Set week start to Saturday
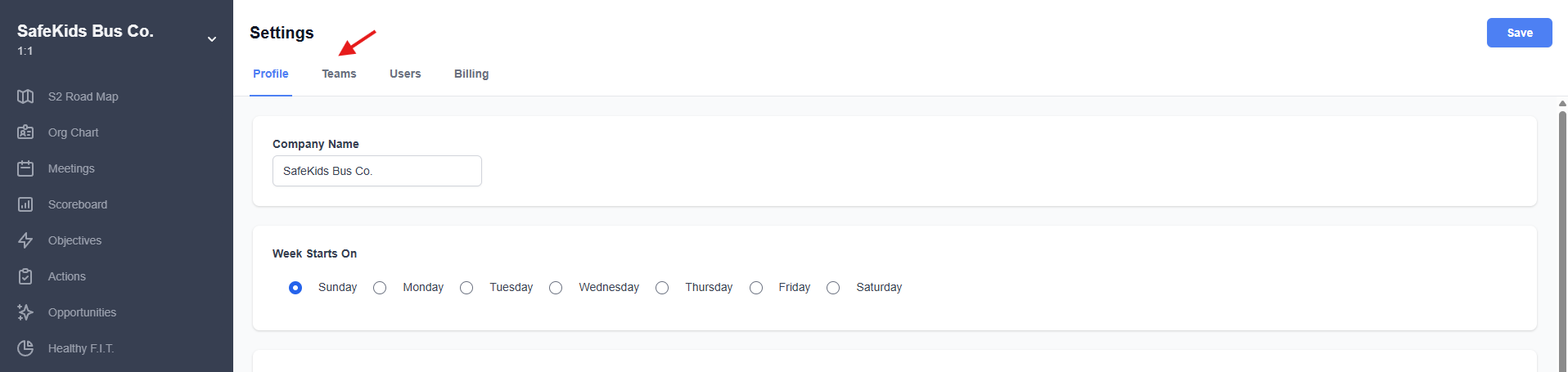Screen dimensions: 1568x372 833,288
